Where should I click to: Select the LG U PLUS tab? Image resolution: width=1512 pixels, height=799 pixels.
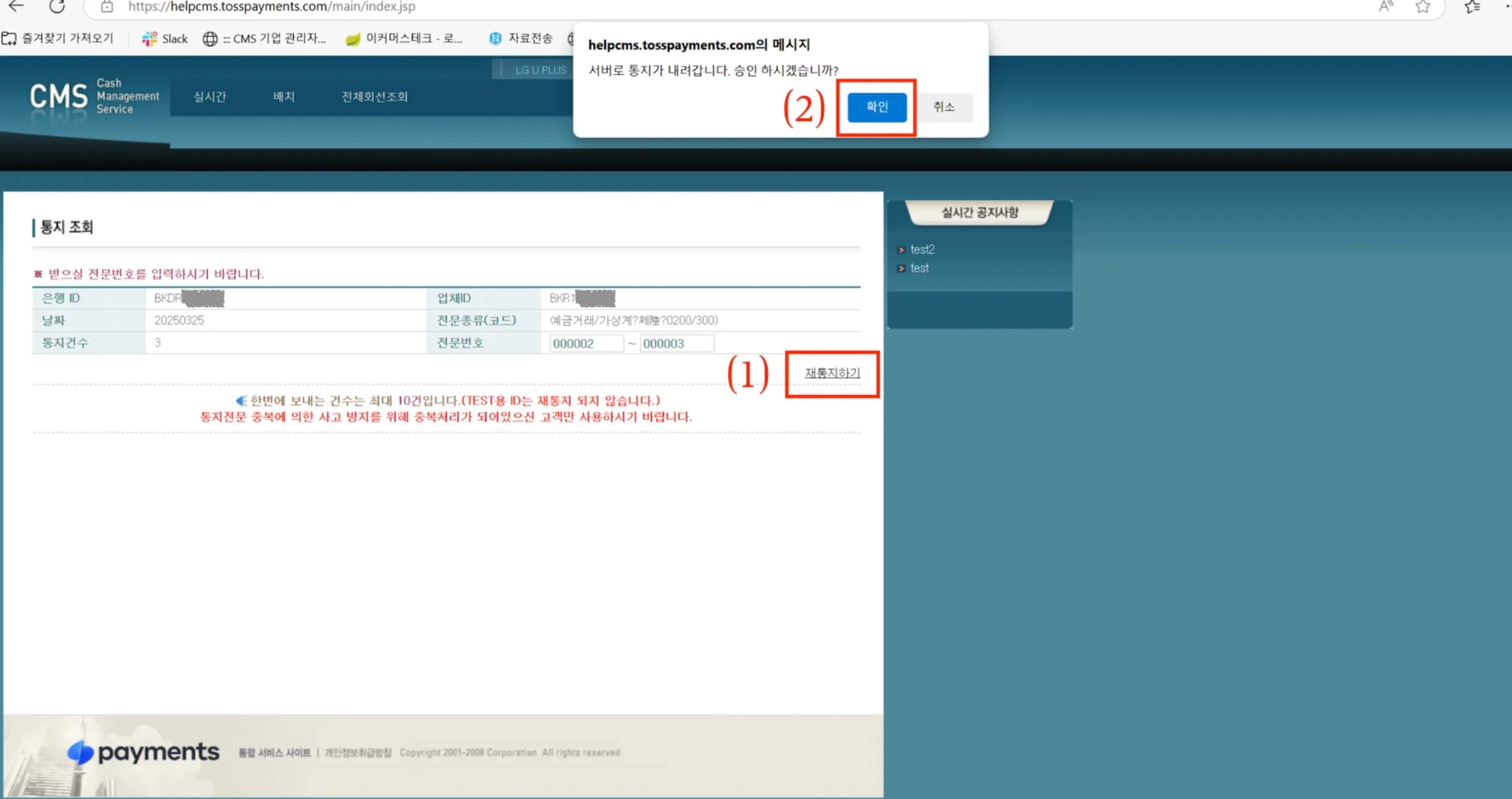click(540, 69)
